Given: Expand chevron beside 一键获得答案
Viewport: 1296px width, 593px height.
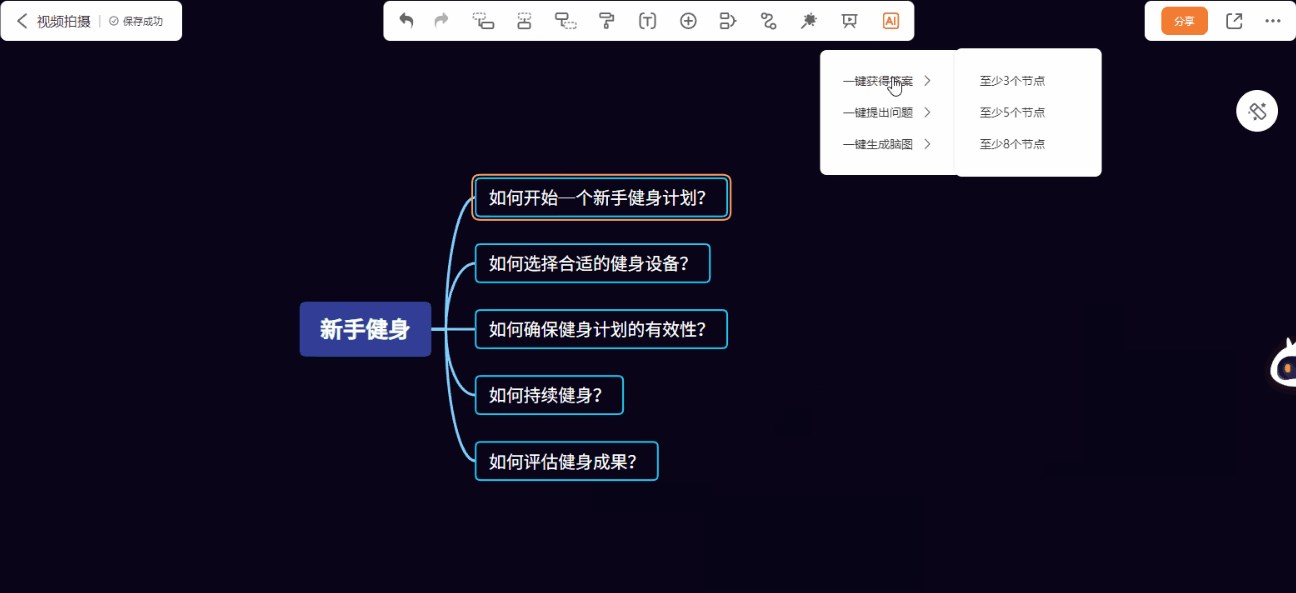Looking at the screenshot, I should [928, 81].
